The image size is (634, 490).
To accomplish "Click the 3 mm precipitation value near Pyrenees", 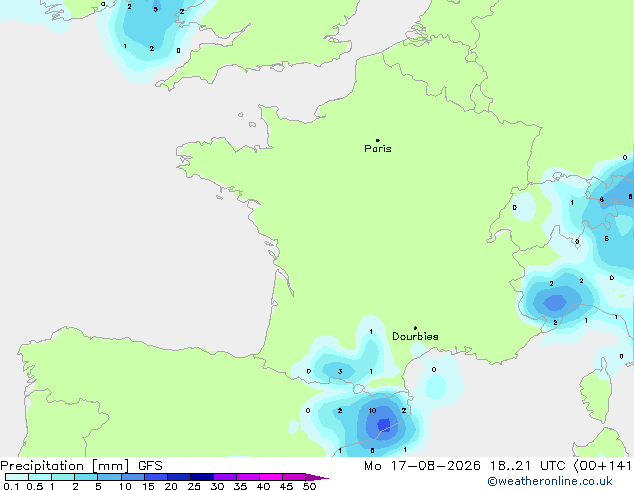I will tap(340, 372).
